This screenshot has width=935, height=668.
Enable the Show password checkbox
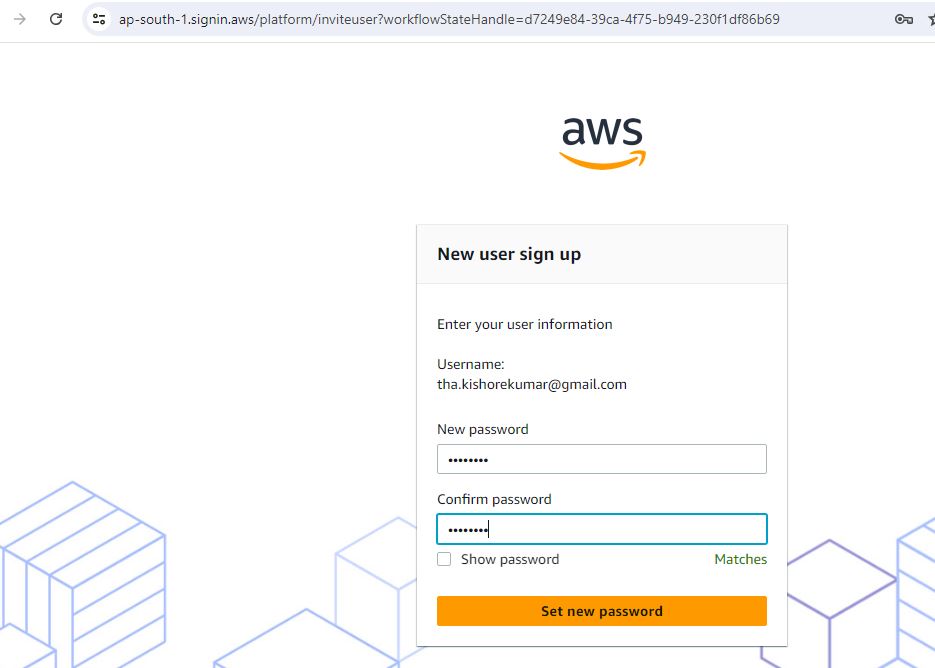[444, 559]
